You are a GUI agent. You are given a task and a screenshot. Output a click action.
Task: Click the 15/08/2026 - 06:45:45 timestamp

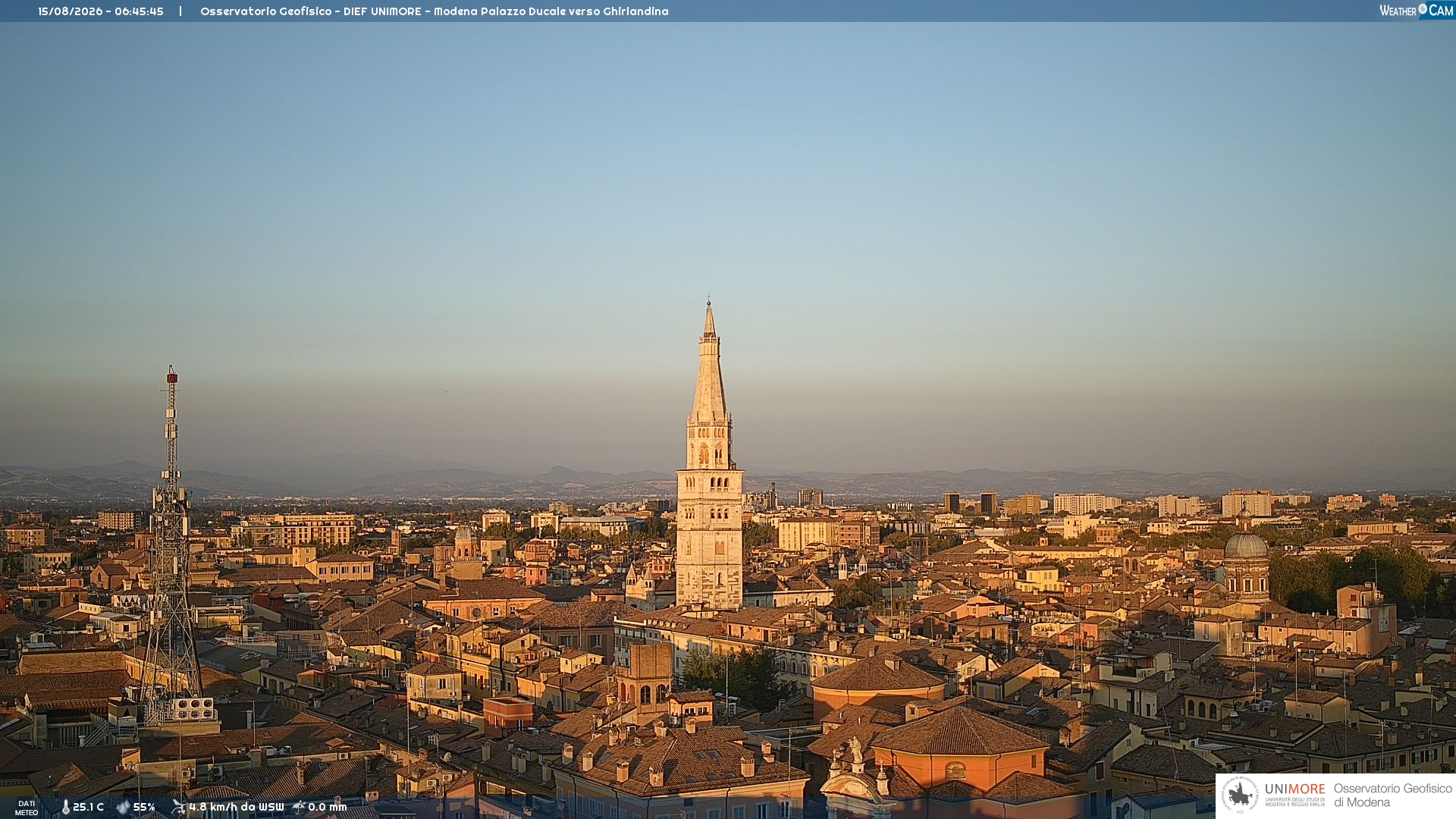(x=101, y=11)
